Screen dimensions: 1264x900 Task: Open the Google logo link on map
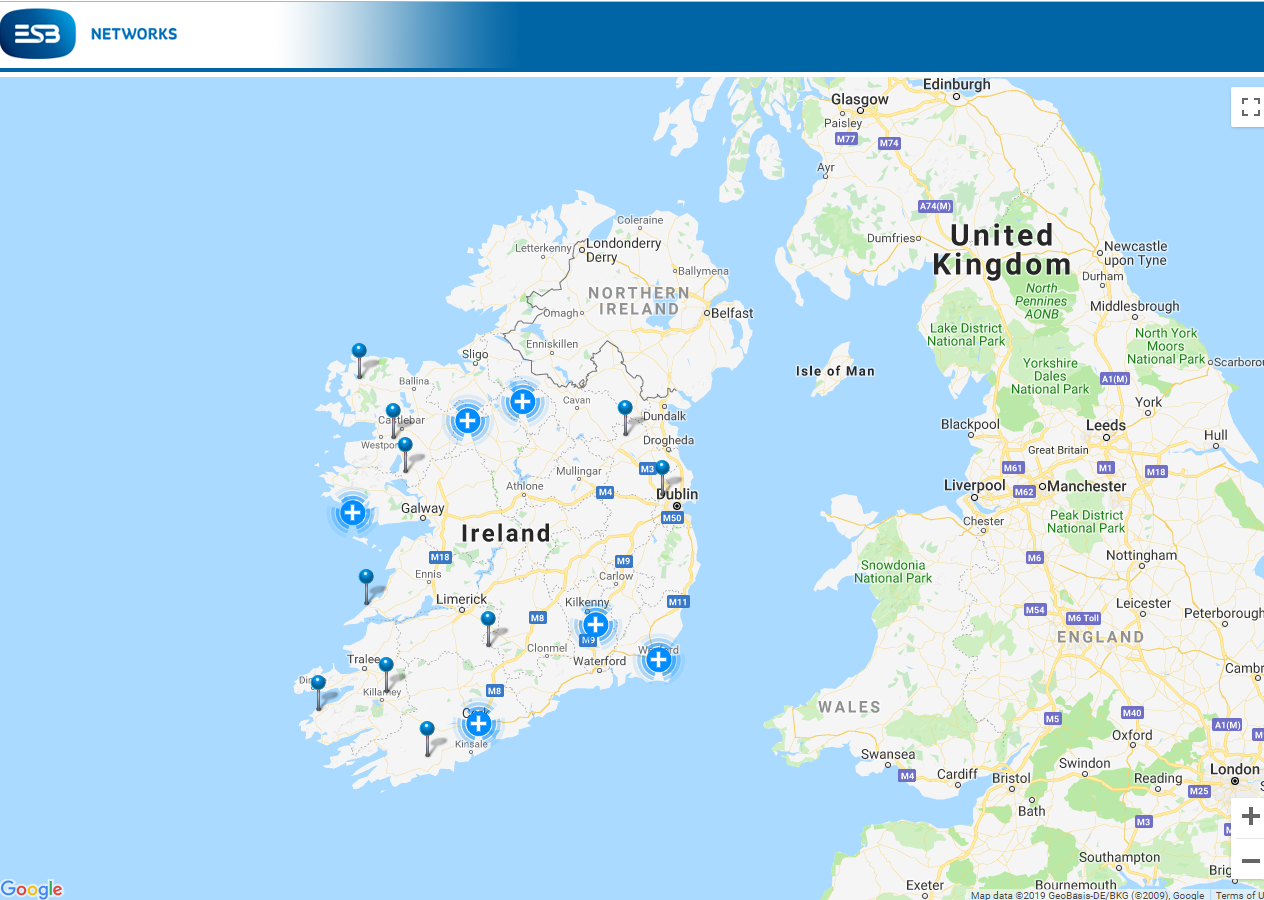coord(32,889)
